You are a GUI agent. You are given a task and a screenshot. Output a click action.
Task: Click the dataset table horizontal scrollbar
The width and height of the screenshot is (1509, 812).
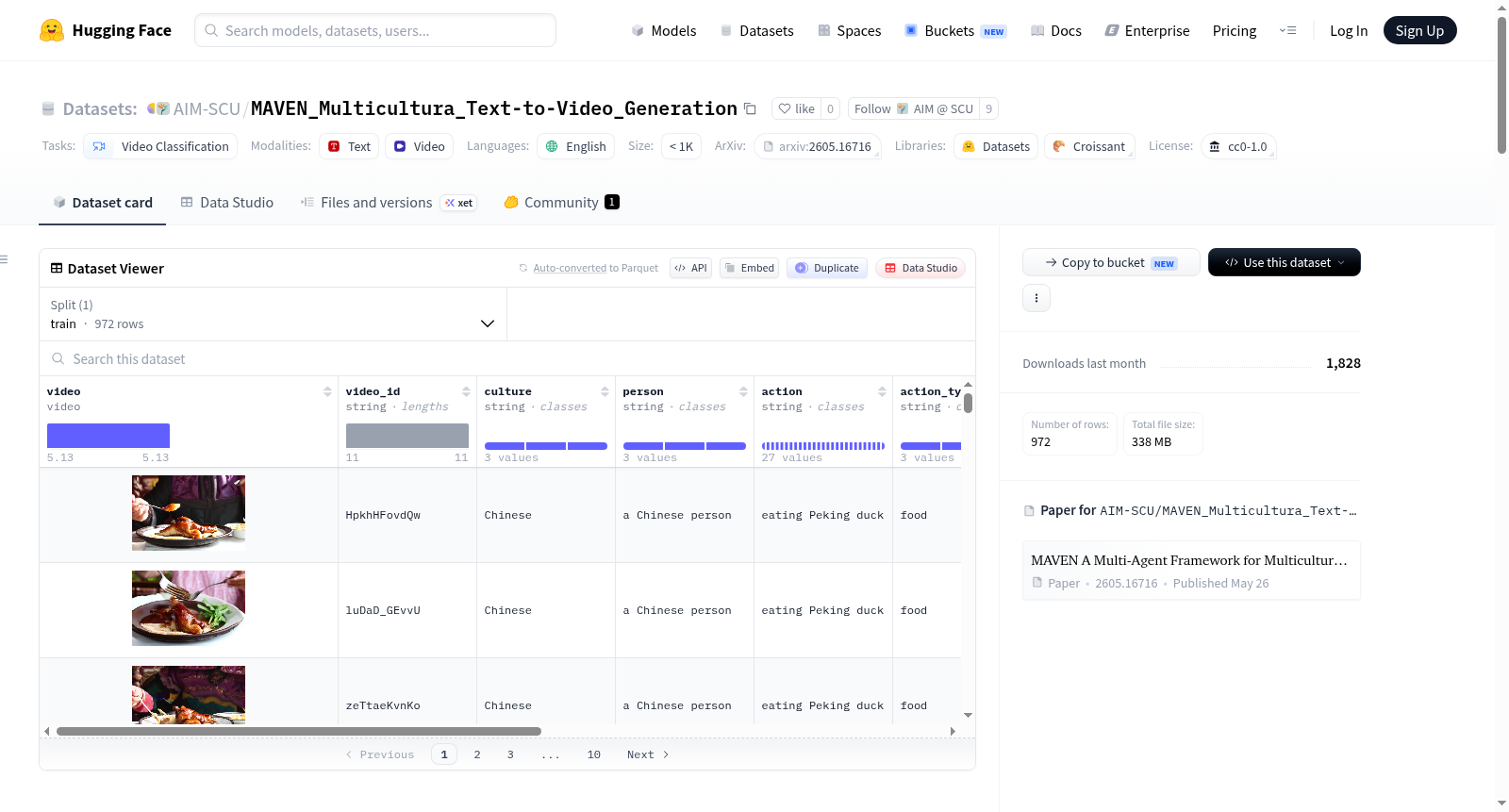coord(299,731)
